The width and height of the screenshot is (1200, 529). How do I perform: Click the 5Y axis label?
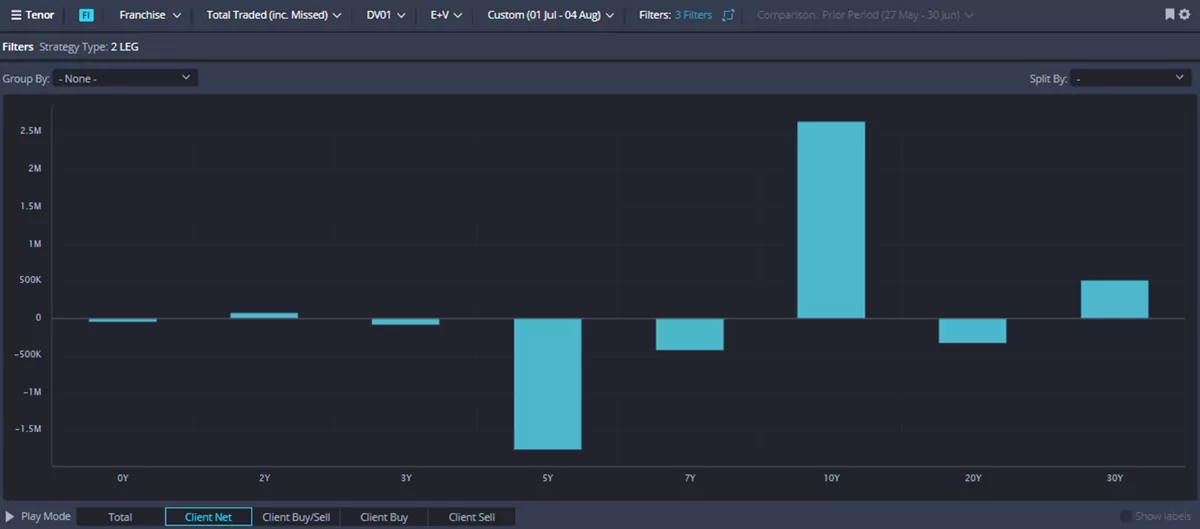tap(547, 479)
